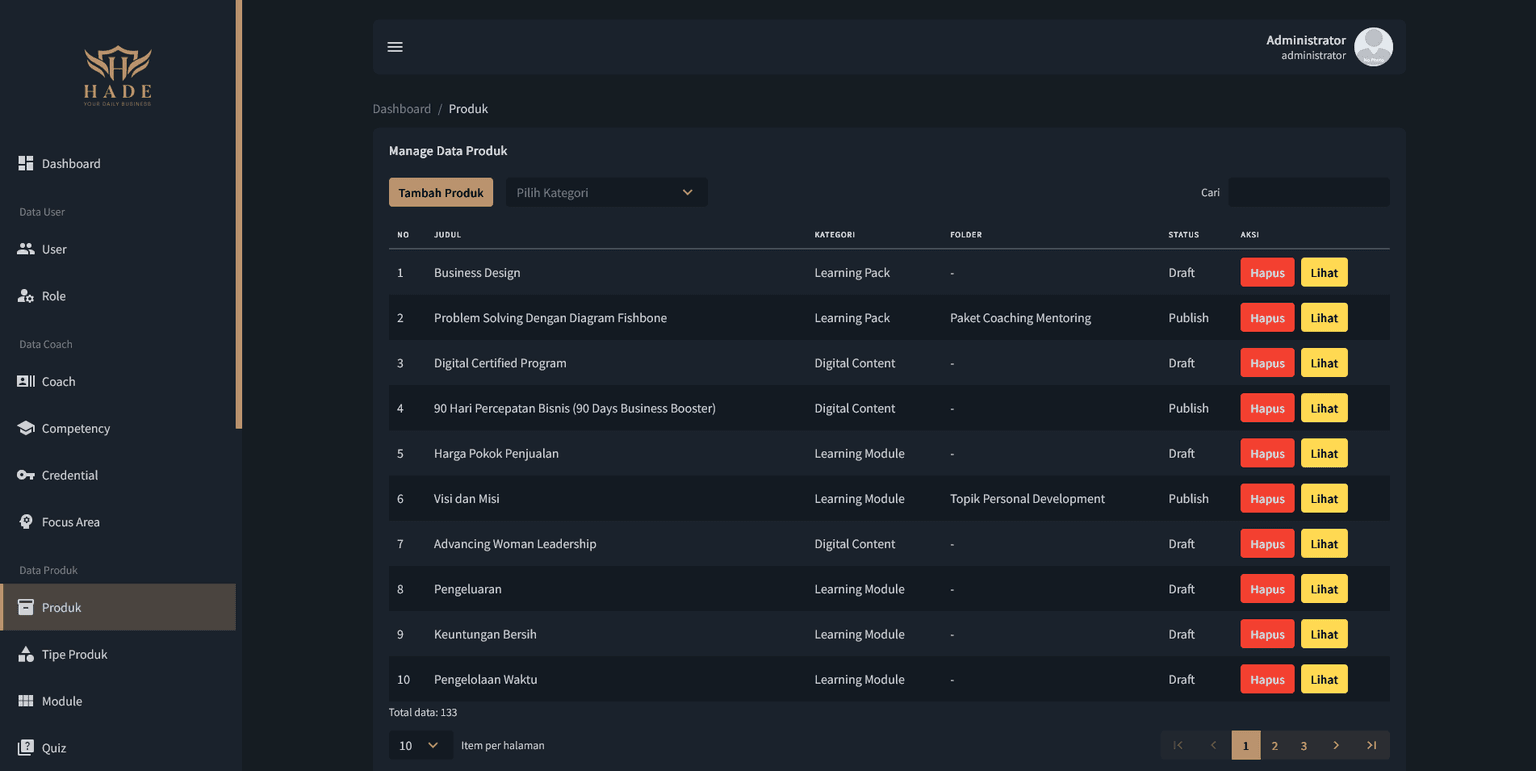Viewport: 1536px width, 771px height.
Task: Open Dashboard from sidebar icon
Action: (26, 163)
